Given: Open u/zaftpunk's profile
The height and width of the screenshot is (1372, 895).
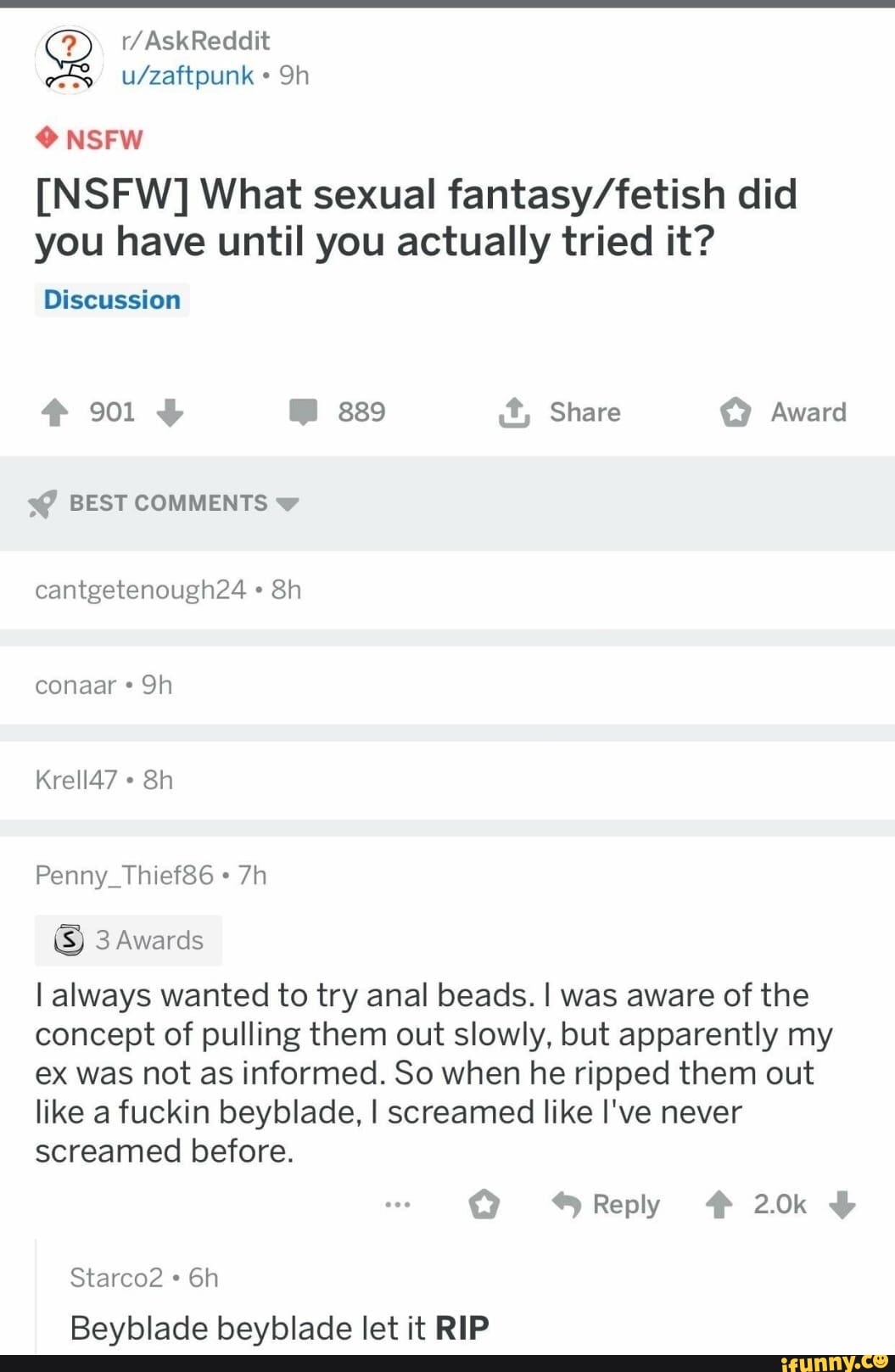Looking at the screenshot, I should click(x=187, y=76).
